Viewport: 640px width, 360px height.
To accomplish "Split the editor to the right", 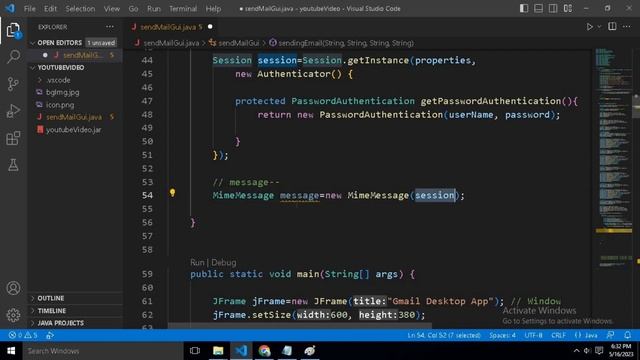I will click(x=612, y=27).
